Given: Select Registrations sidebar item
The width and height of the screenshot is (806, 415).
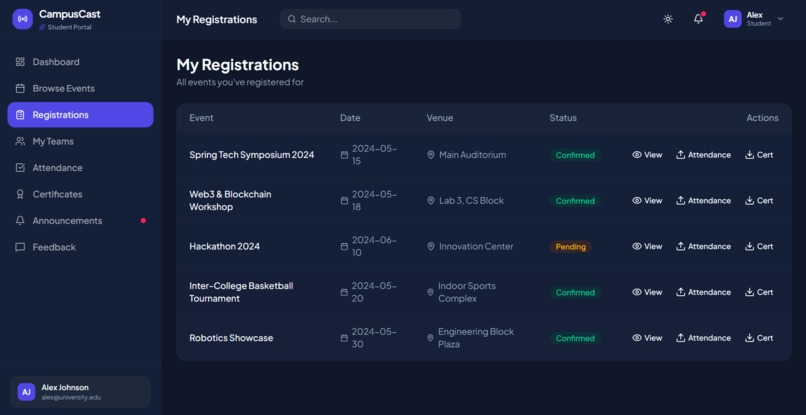Looking at the screenshot, I should [x=80, y=115].
